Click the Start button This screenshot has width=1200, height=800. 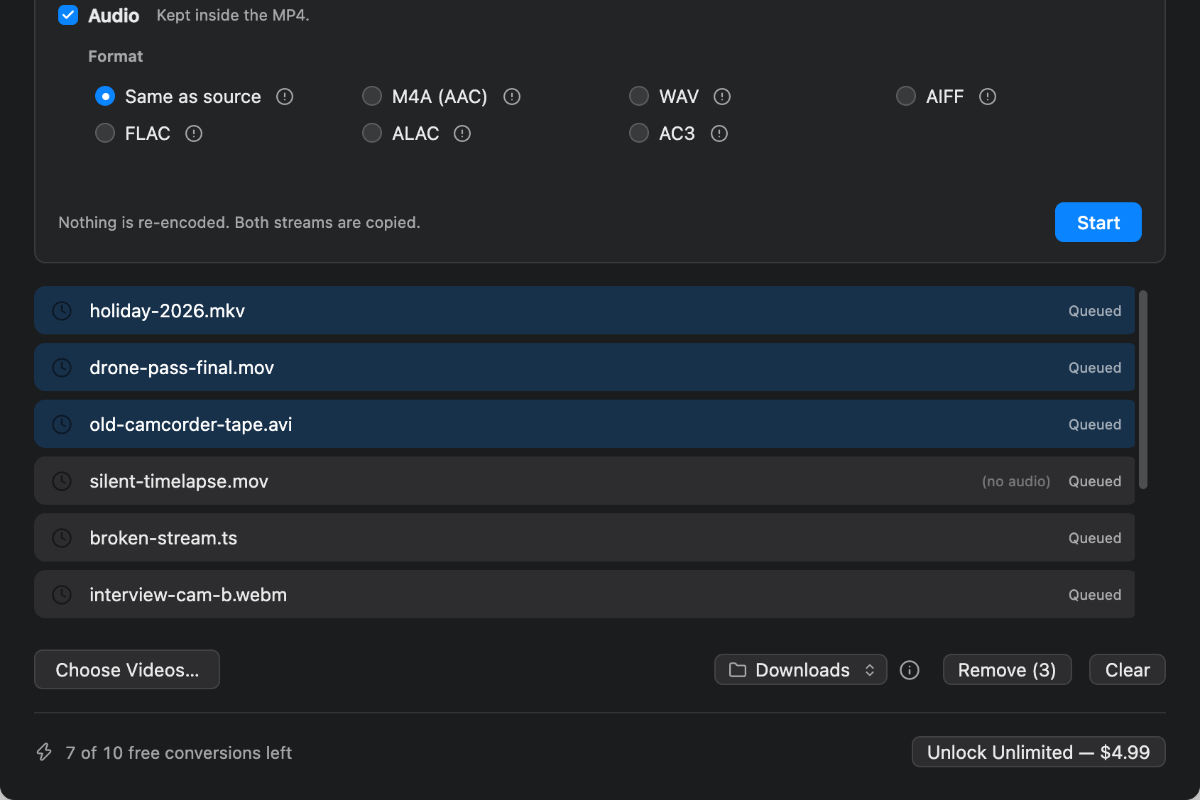1098,223
